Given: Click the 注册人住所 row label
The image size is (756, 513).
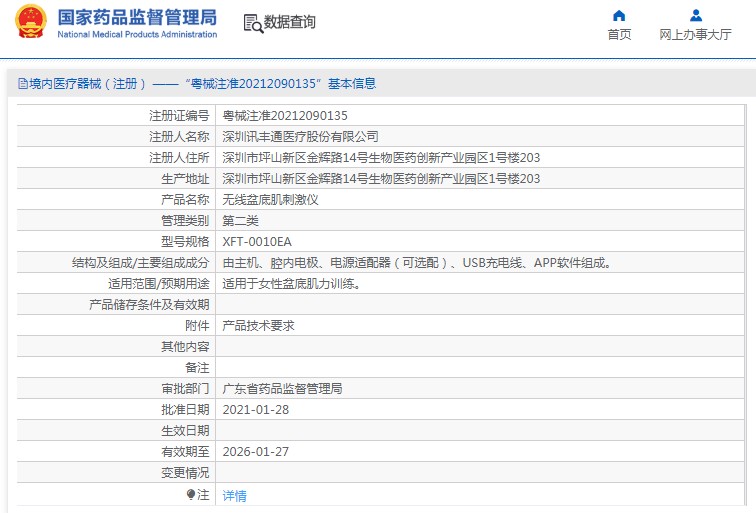Looking at the screenshot, I should pos(179,158).
